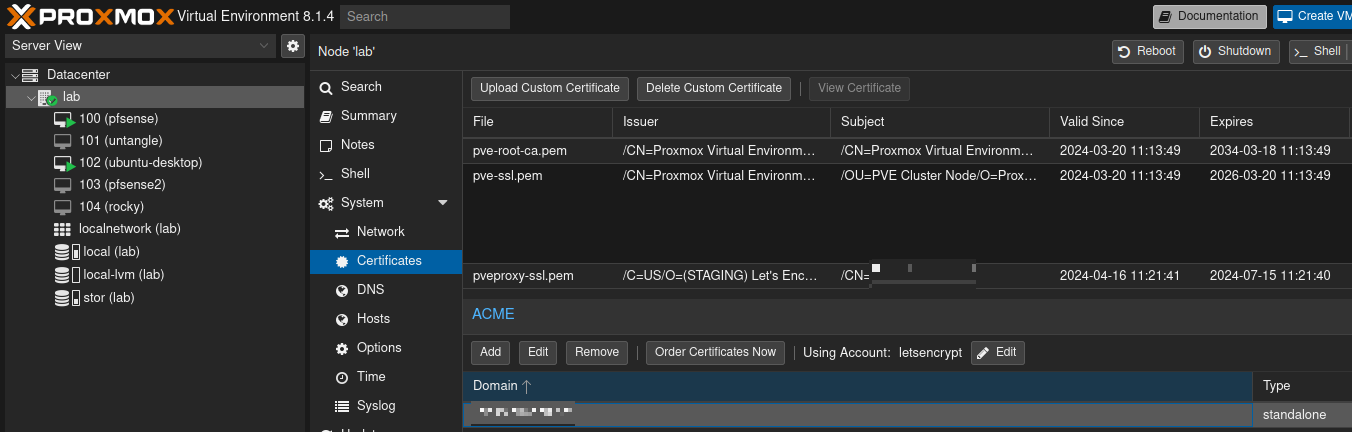The width and height of the screenshot is (1352, 432).
Task: Click the Summary book icon
Action: tap(325, 116)
